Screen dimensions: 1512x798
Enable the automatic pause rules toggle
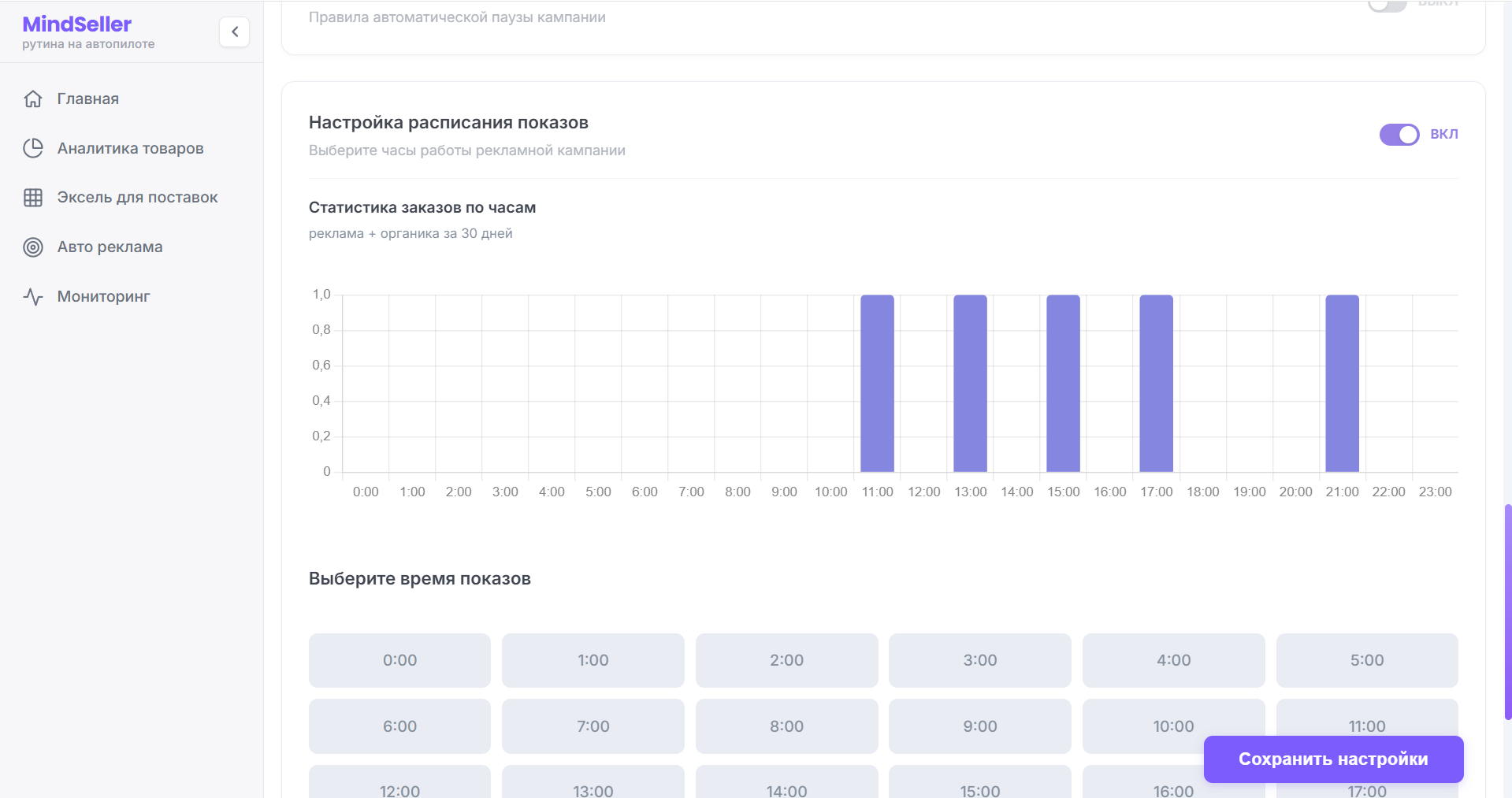pos(1388,5)
